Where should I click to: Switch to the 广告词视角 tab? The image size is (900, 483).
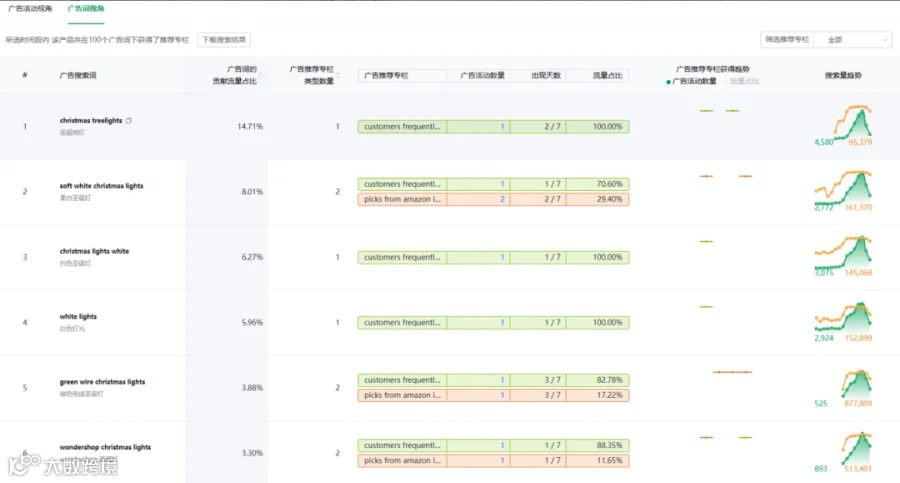86,9
